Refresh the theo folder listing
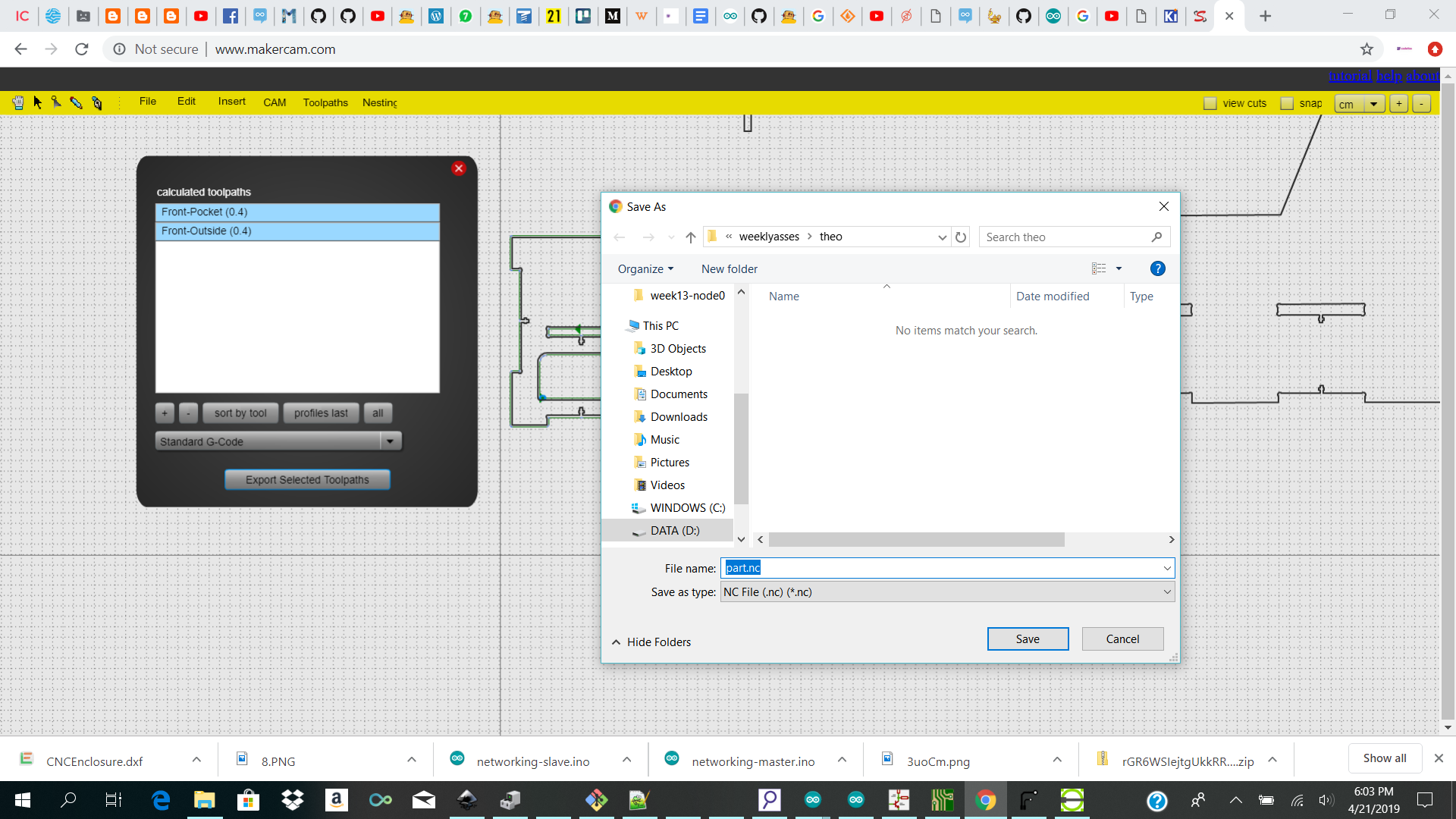This screenshot has height=819, width=1456. point(961,237)
